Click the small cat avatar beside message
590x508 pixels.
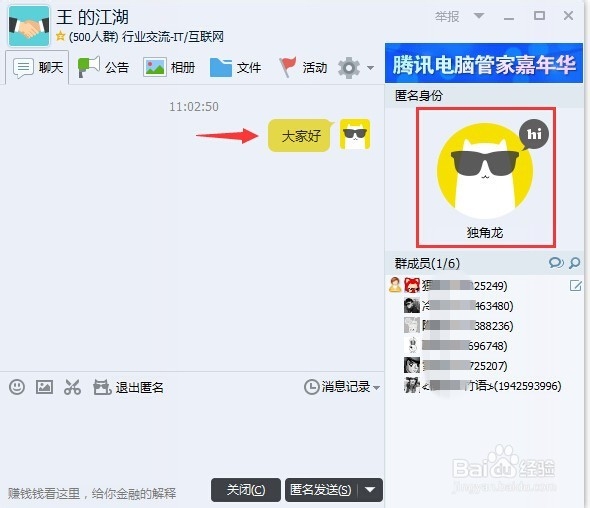click(x=355, y=134)
